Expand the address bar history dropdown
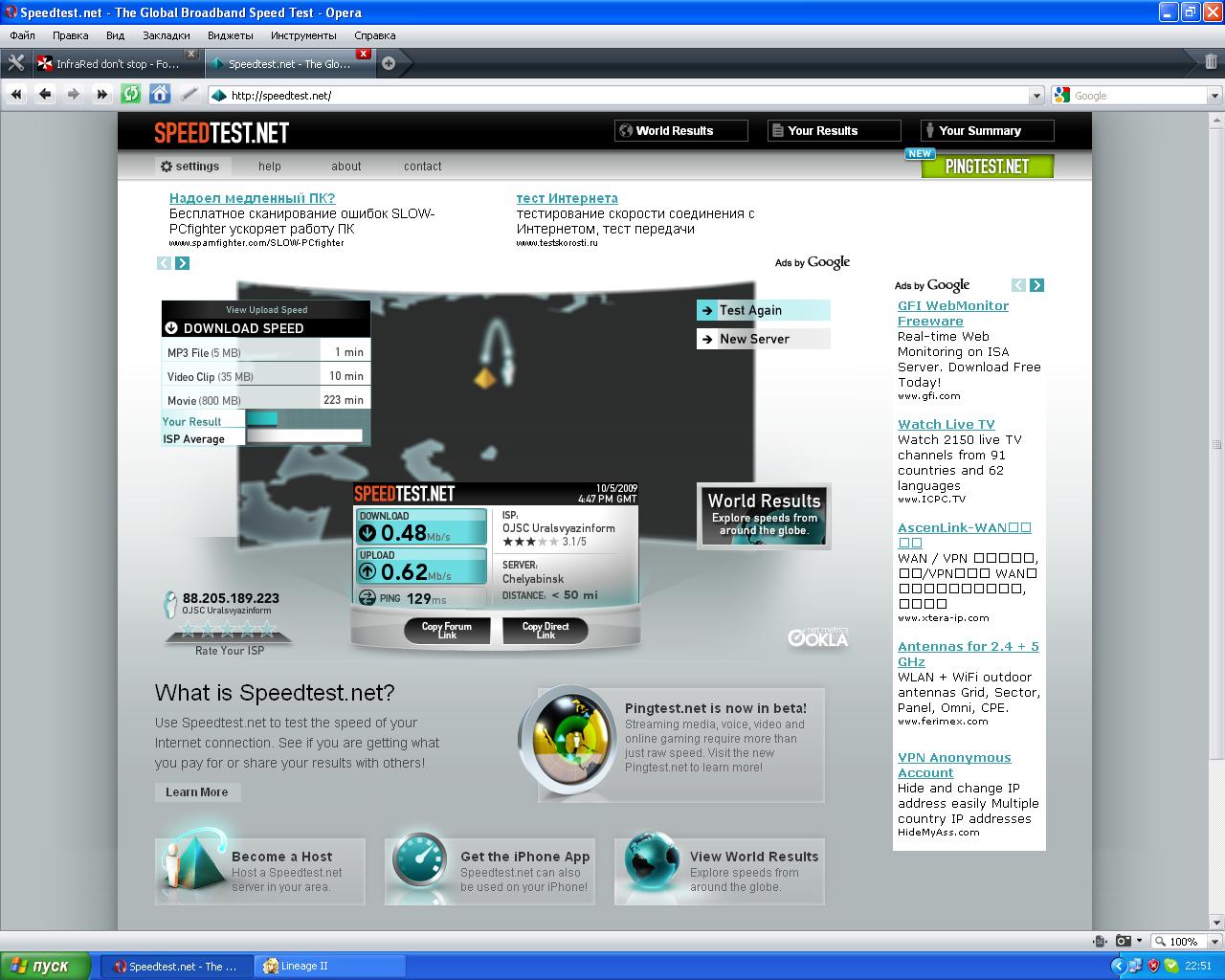Screen dimensions: 1225x980 (x=1036, y=96)
